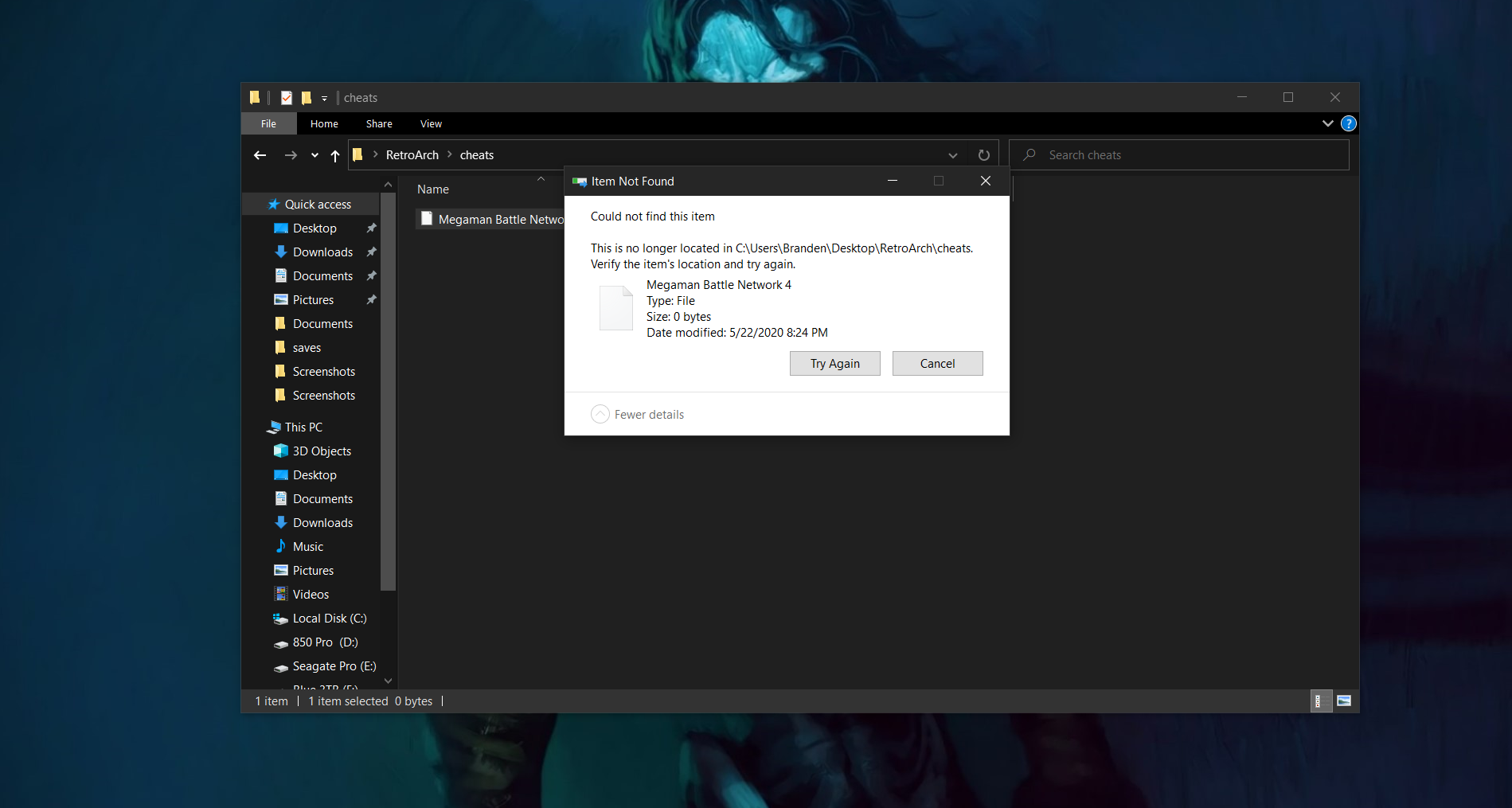Viewport: 1512px width, 808px height.
Task: Open the Customize Quick Access Toolbar dropdown
Action: (324, 97)
